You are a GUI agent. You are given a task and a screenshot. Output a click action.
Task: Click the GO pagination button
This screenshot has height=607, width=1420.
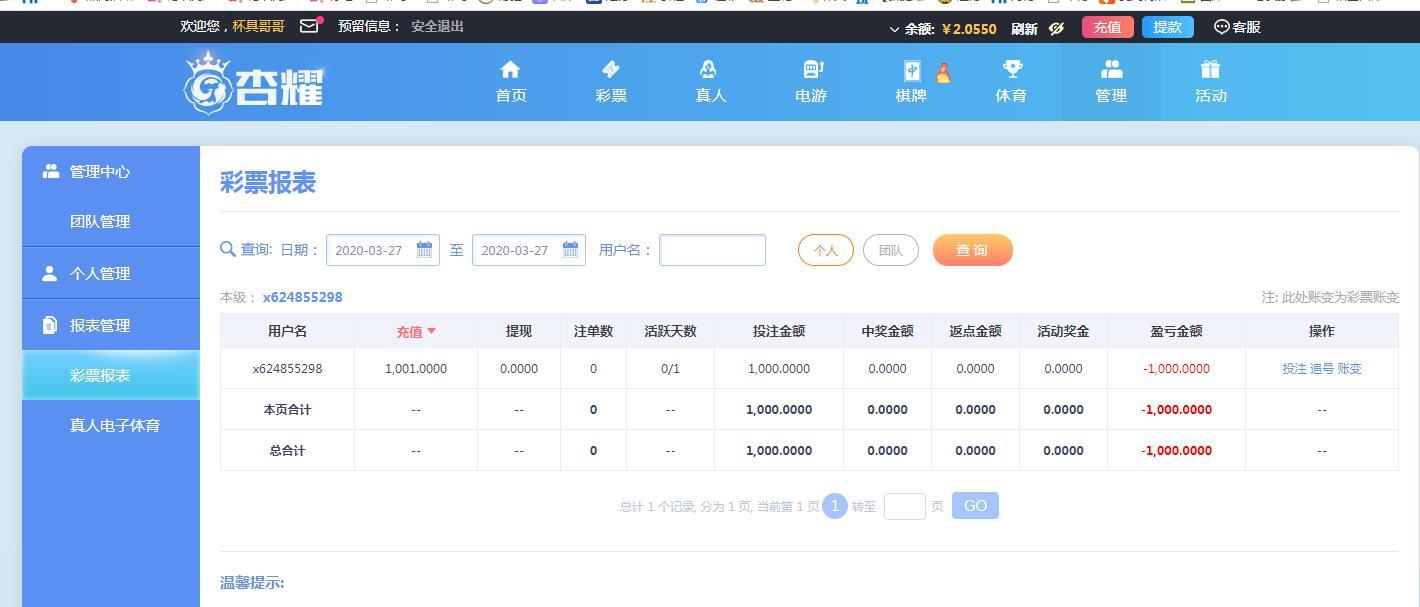[x=975, y=506]
